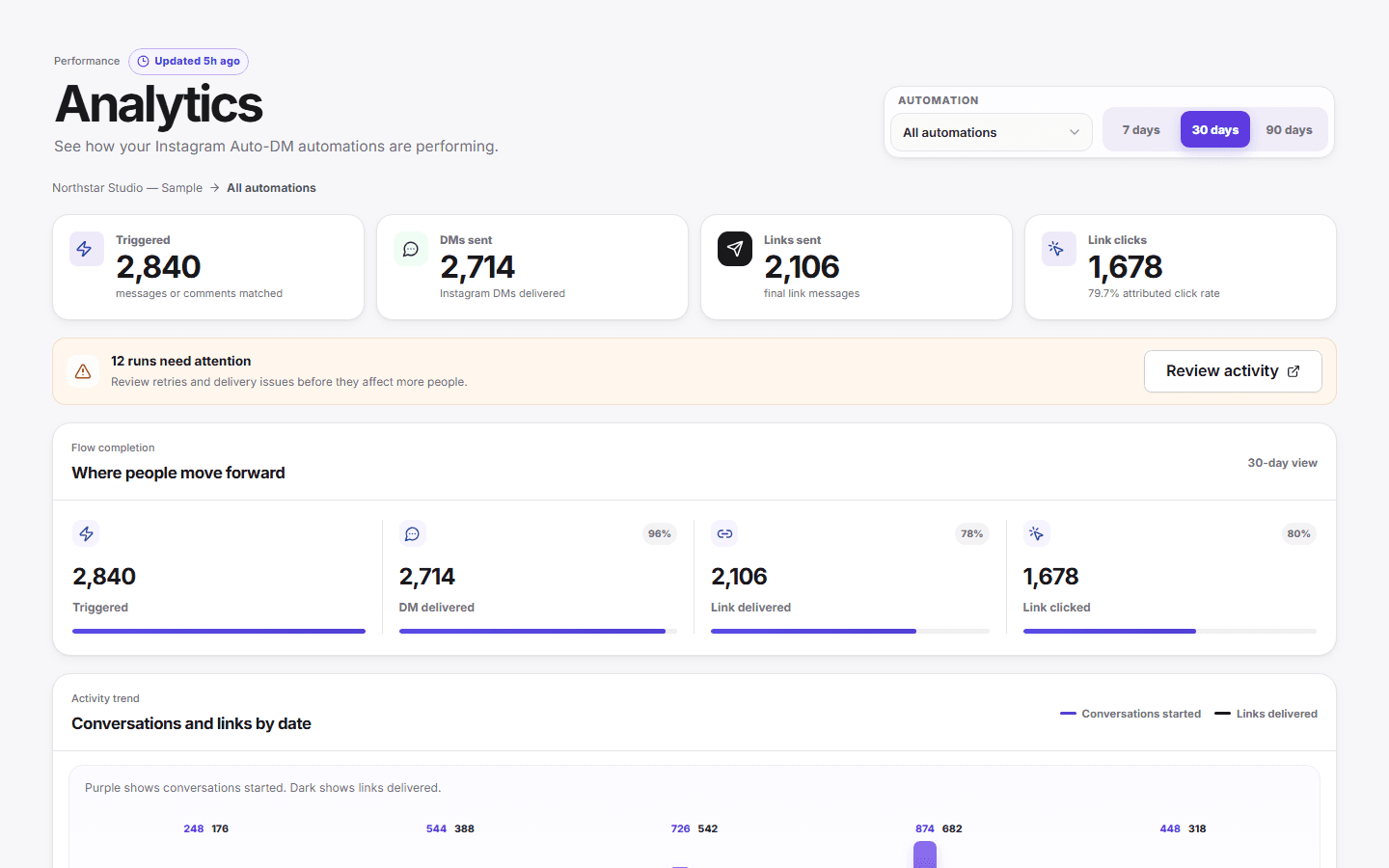Click the chart value 726
This screenshot has height=868, width=1389.
680,828
